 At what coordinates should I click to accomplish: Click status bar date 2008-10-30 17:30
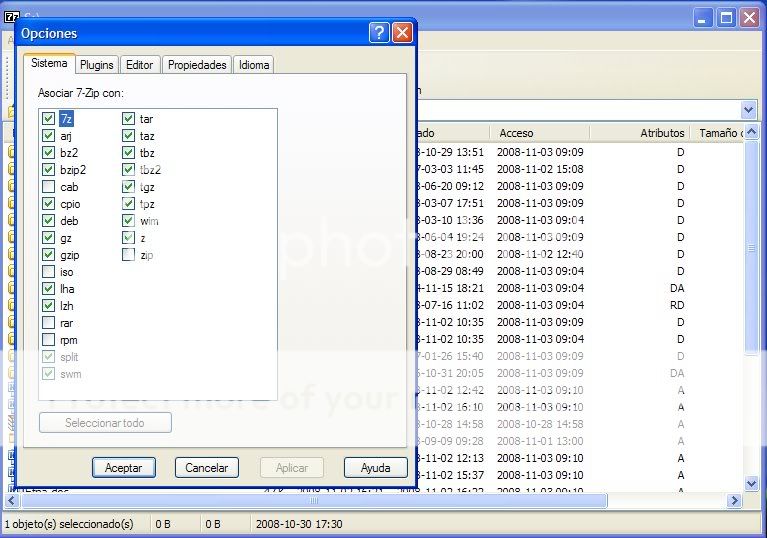pyautogui.click(x=299, y=524)
